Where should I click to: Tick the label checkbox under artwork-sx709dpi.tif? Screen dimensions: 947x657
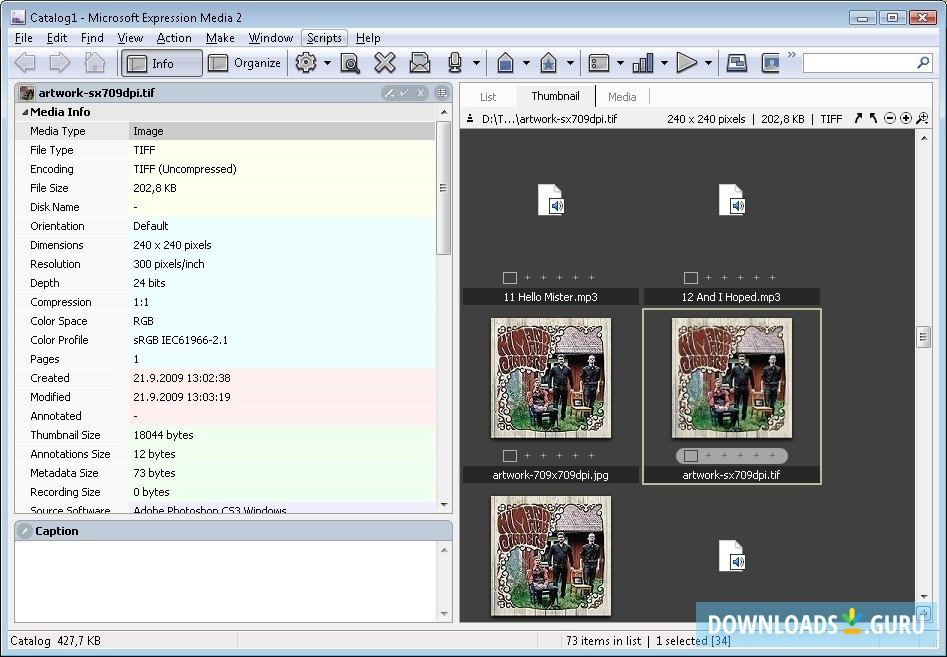[x=690, y=456]
